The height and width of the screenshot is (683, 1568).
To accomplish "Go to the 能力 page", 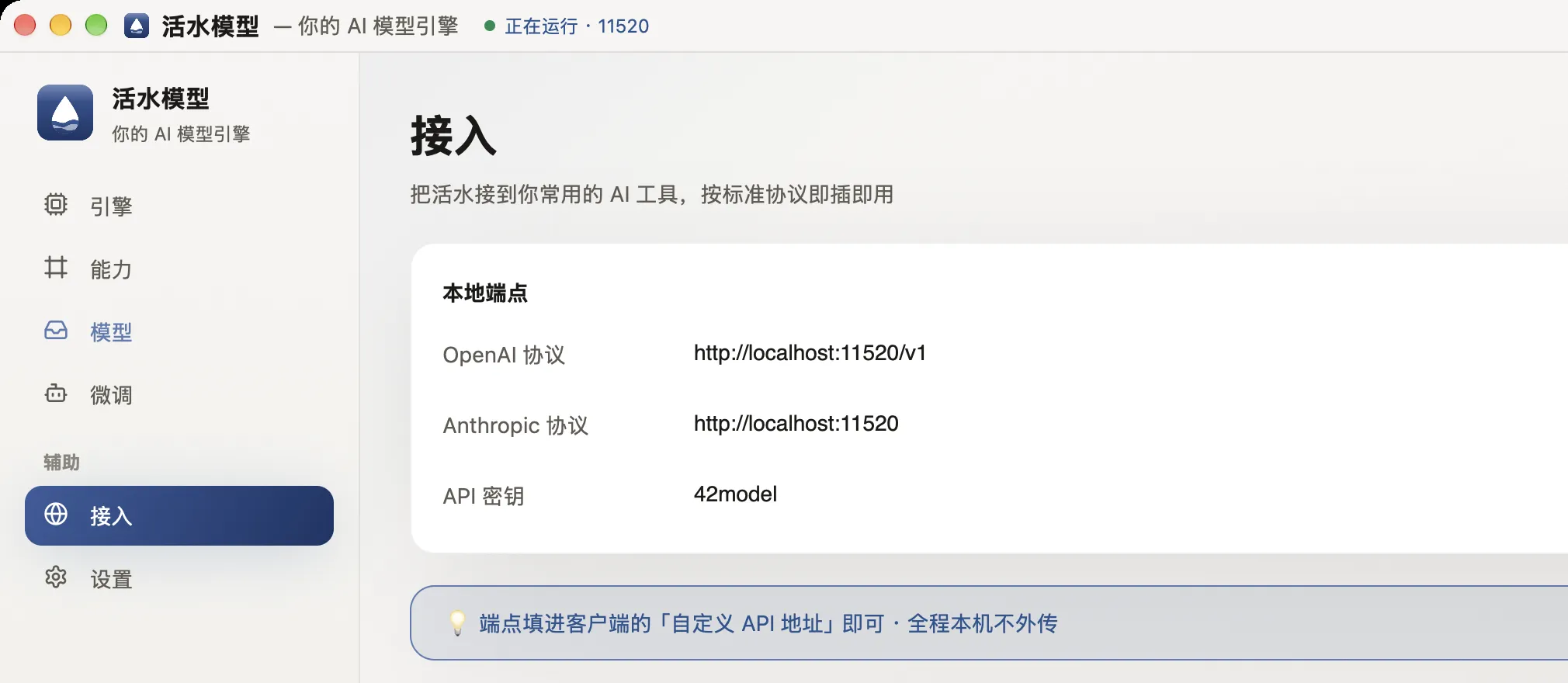I will tap(179, 269).
